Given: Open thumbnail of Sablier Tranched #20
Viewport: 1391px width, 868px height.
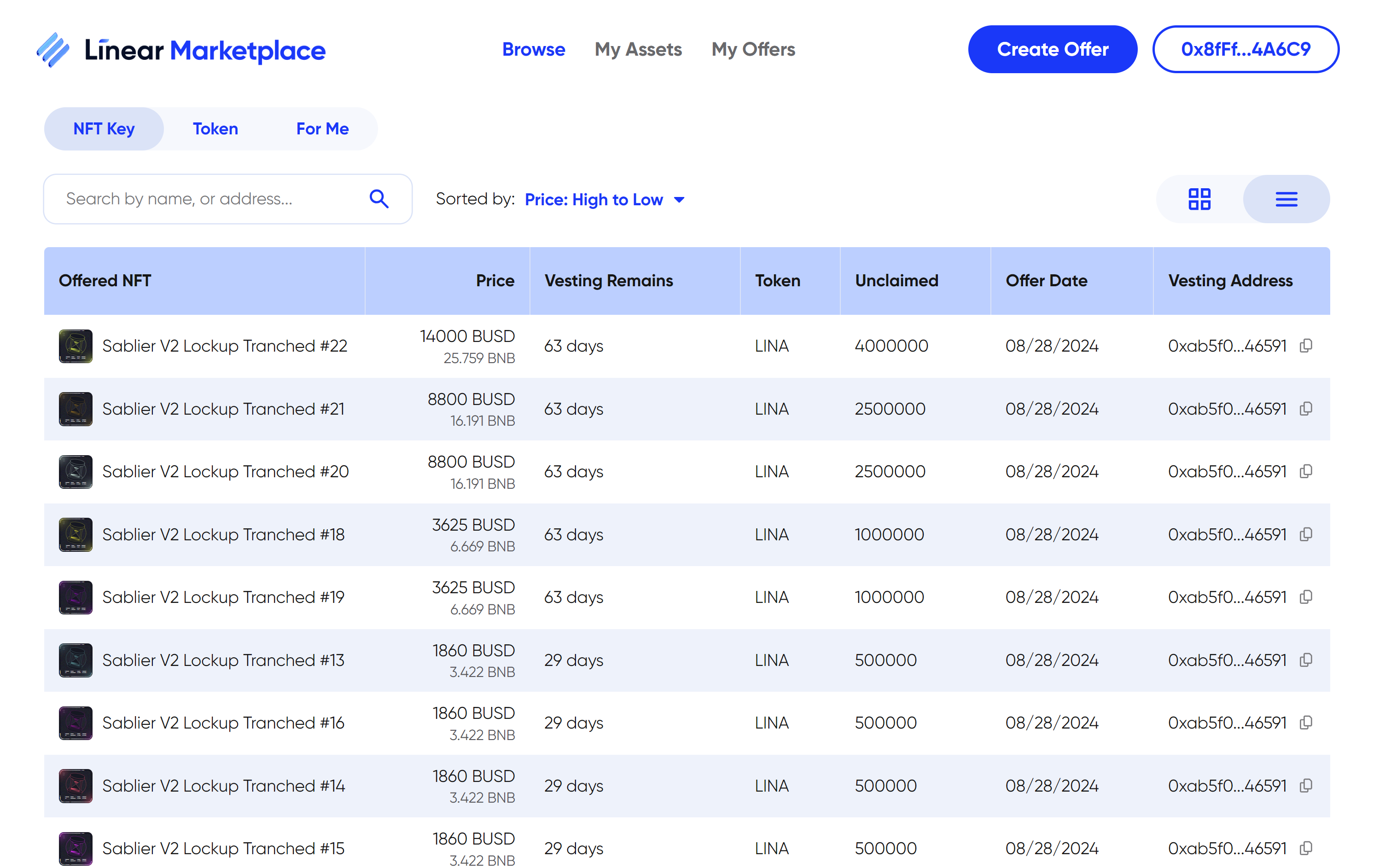Looking at the screenshot, I should (76, 471).
